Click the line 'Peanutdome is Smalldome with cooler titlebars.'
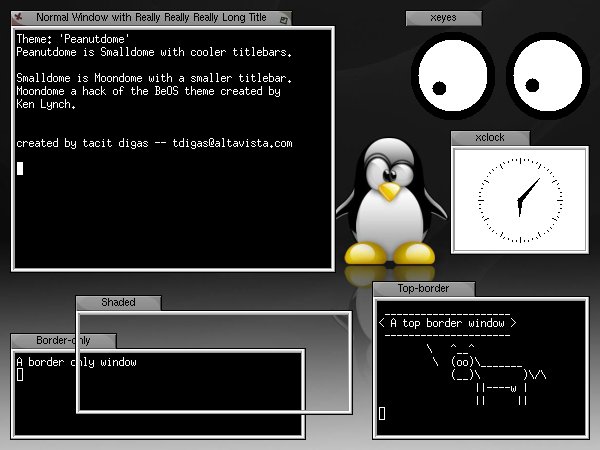Viewport: 600px width, 450px height. click(x=154, y=52)
